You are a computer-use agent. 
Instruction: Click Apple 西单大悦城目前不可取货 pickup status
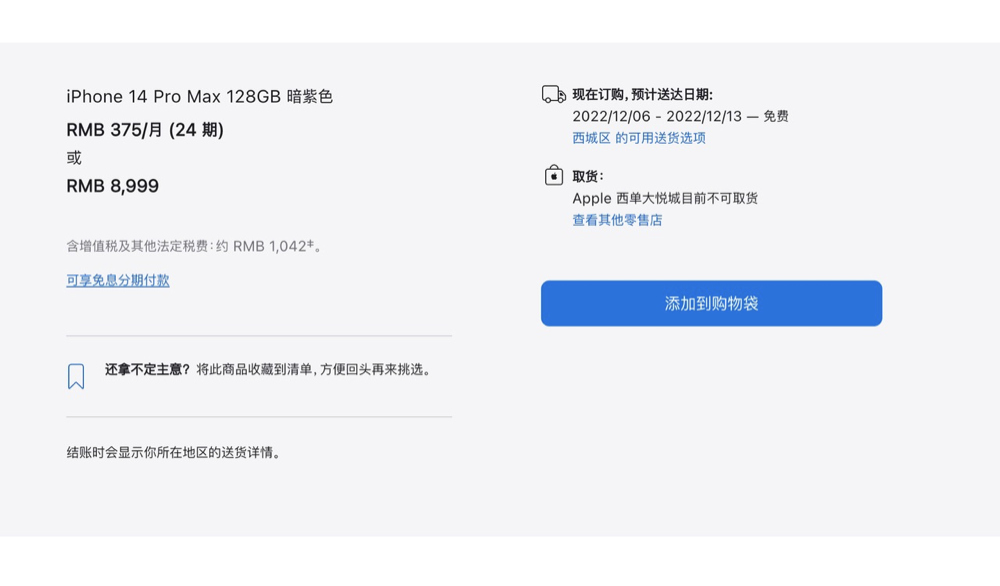(665, 198)
